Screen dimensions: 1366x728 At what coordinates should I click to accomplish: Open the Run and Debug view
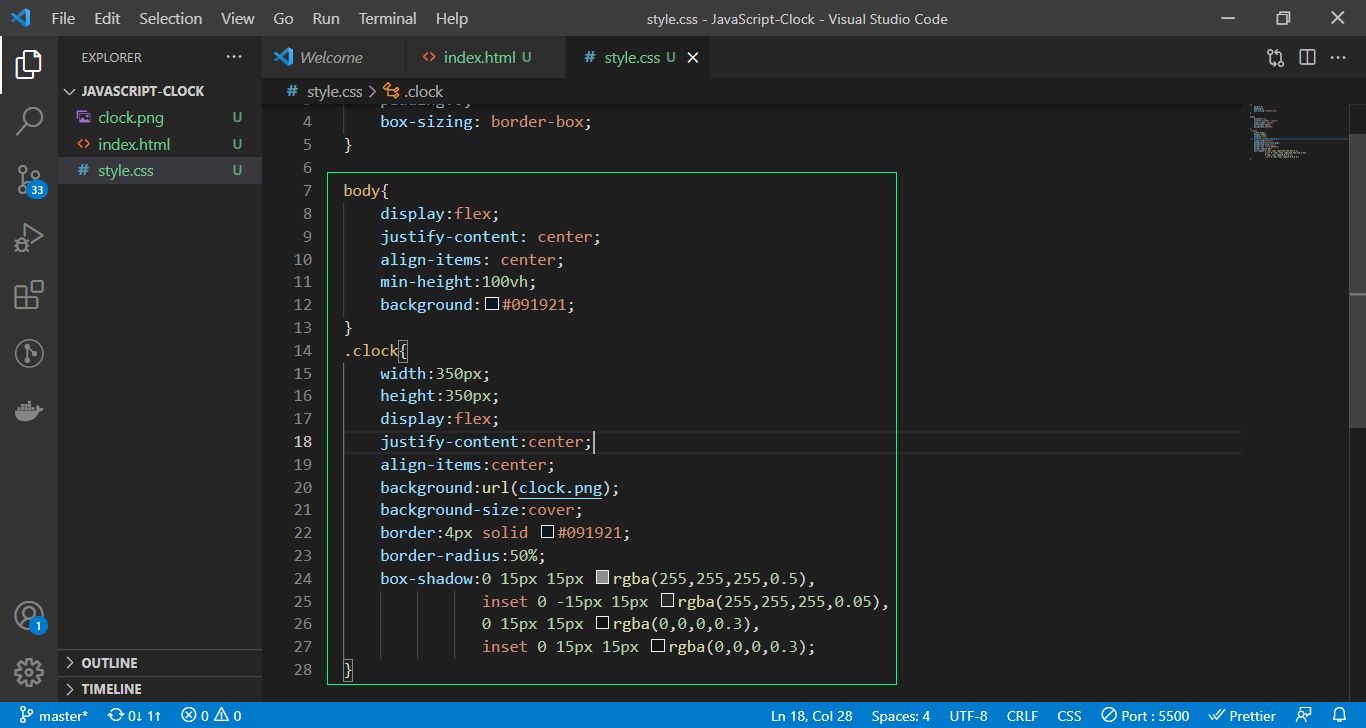tap(29, 238)
